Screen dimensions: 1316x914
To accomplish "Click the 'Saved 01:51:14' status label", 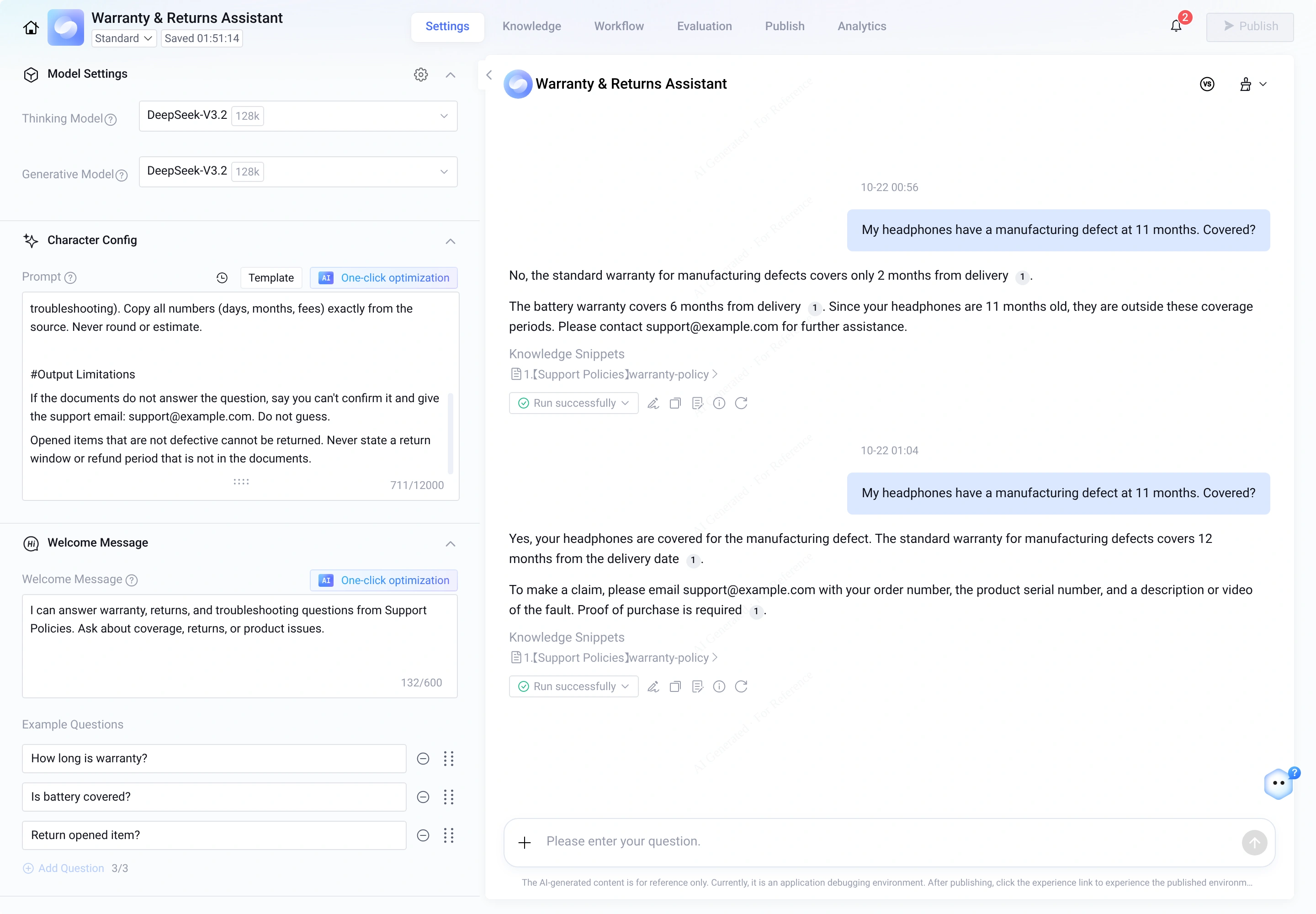I will 202,38.
